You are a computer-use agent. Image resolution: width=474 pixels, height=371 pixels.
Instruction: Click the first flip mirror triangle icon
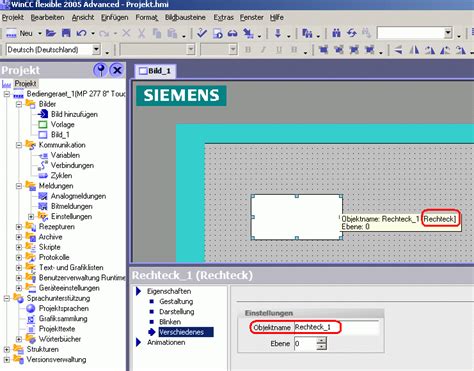398,50
